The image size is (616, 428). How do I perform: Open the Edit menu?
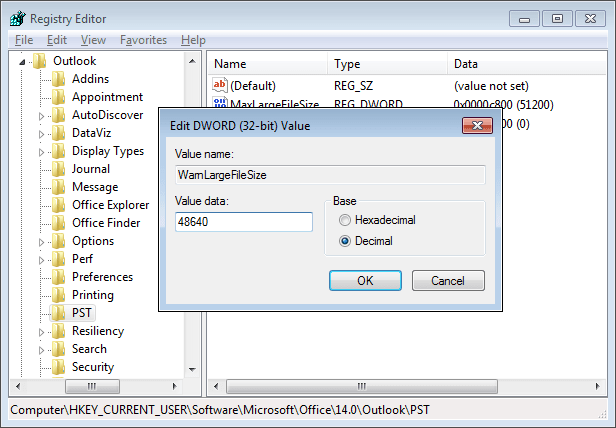57,40
